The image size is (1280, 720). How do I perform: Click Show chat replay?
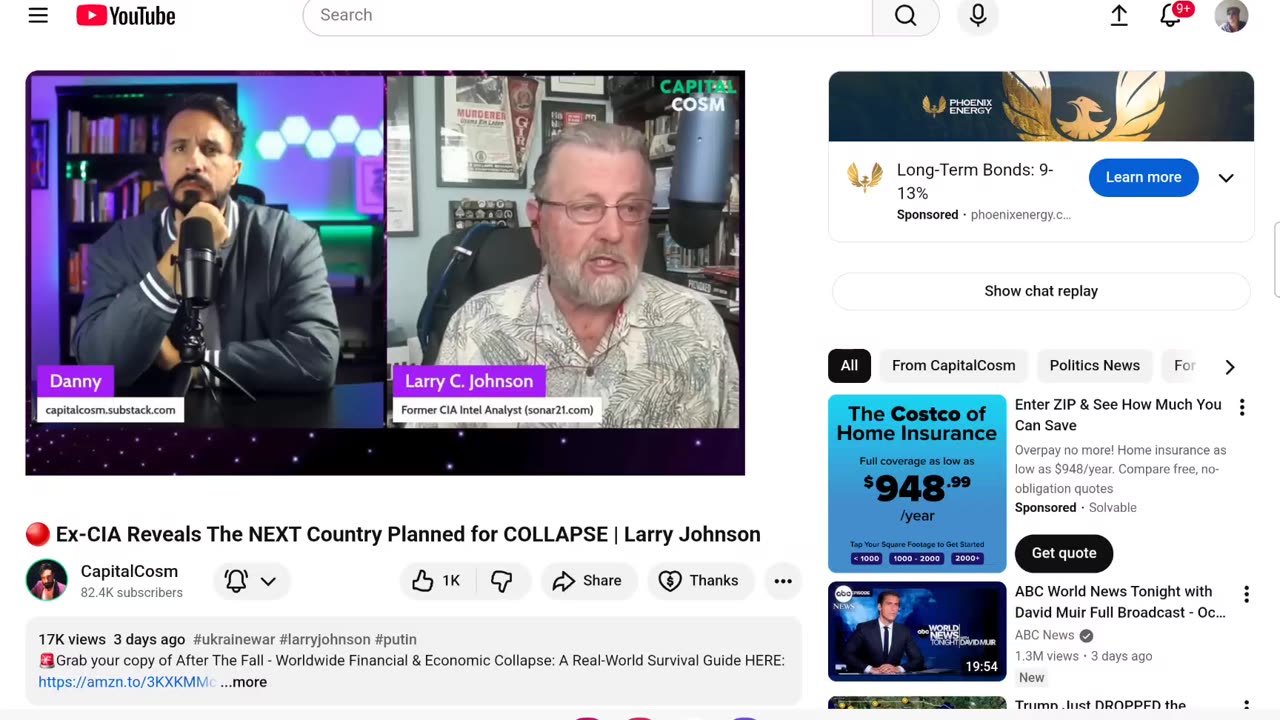tap(1041, 291)
